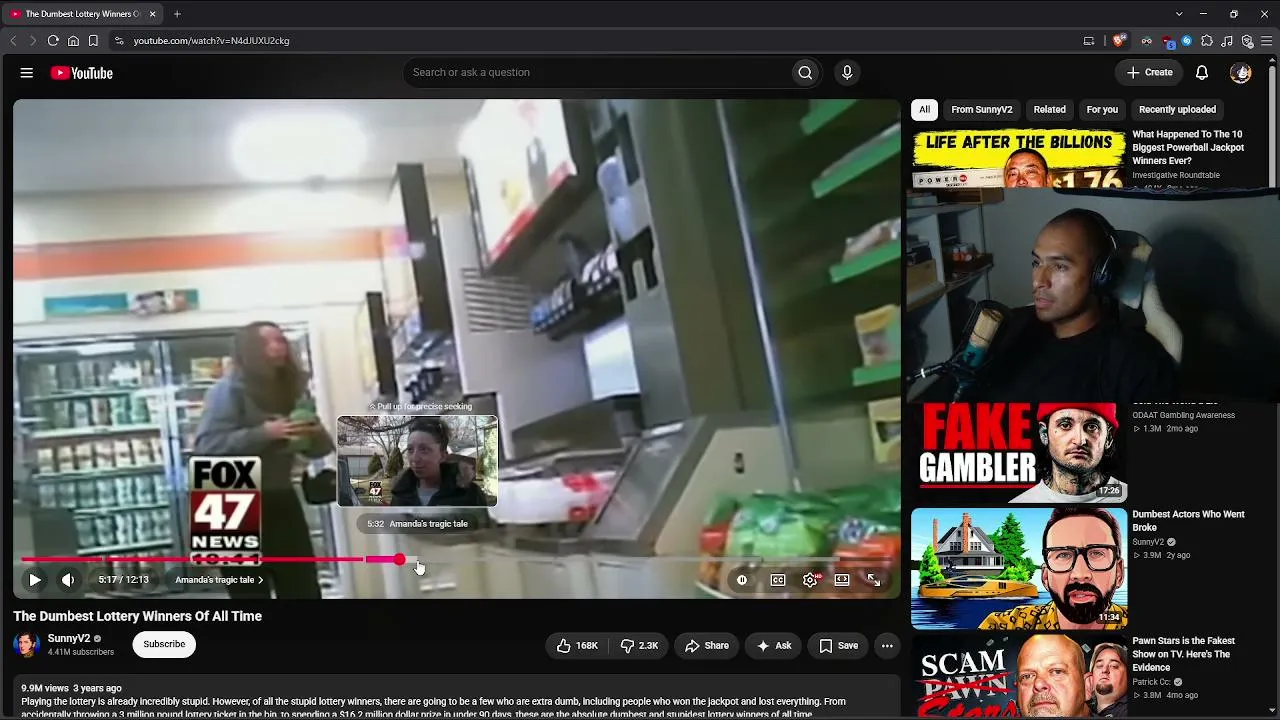The image size is (1280, 720).
Task: Click the search magnifier button
Action: point(805,72)
